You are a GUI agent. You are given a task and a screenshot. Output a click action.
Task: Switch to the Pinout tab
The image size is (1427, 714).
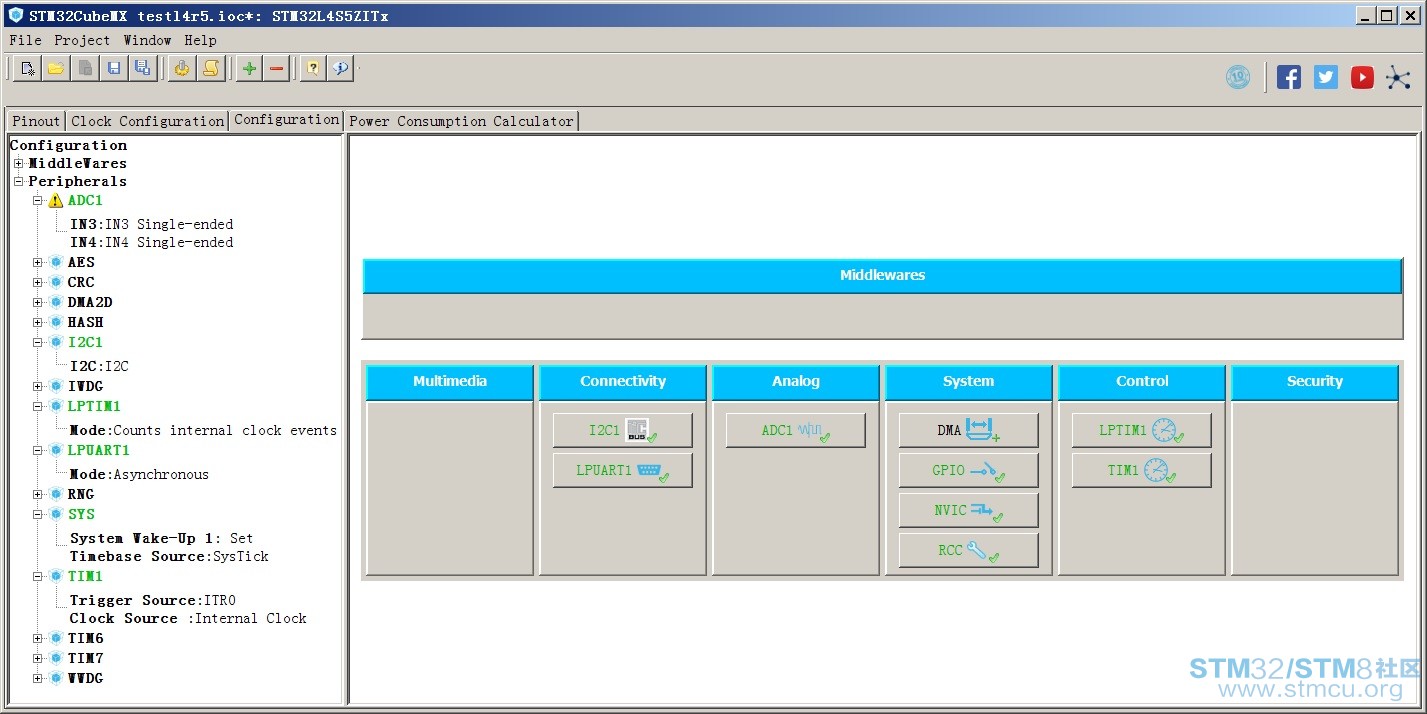(x=36, y=121)
